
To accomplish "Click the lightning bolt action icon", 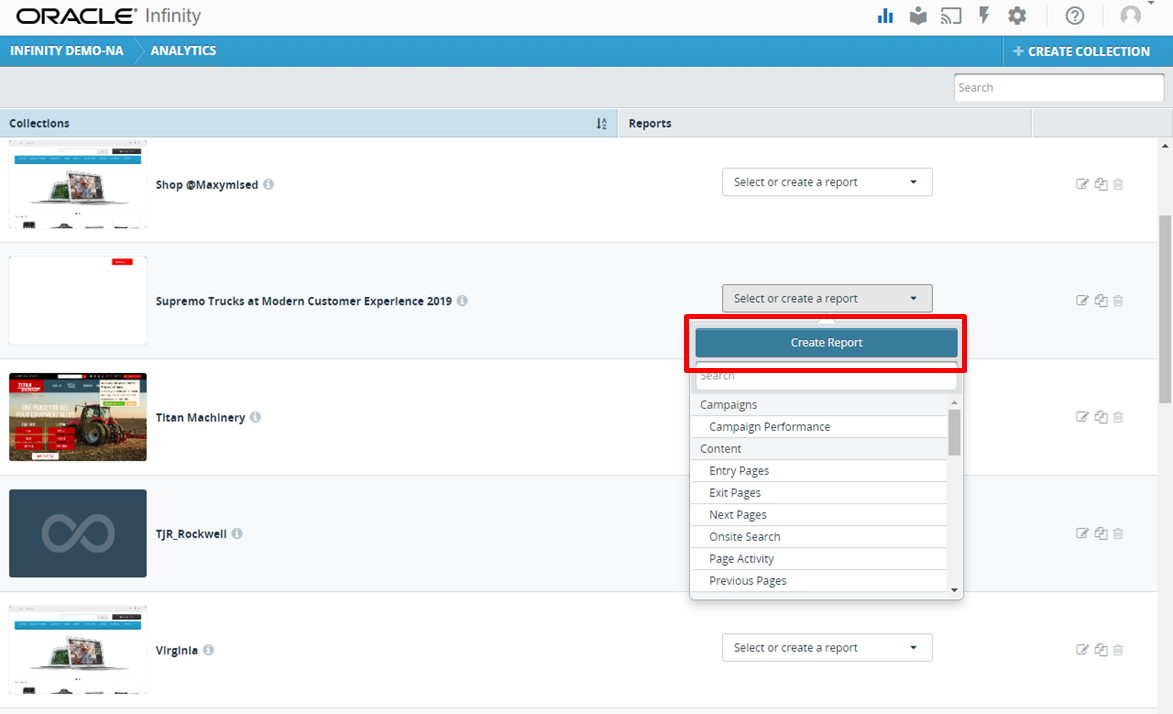I will 984,16.
